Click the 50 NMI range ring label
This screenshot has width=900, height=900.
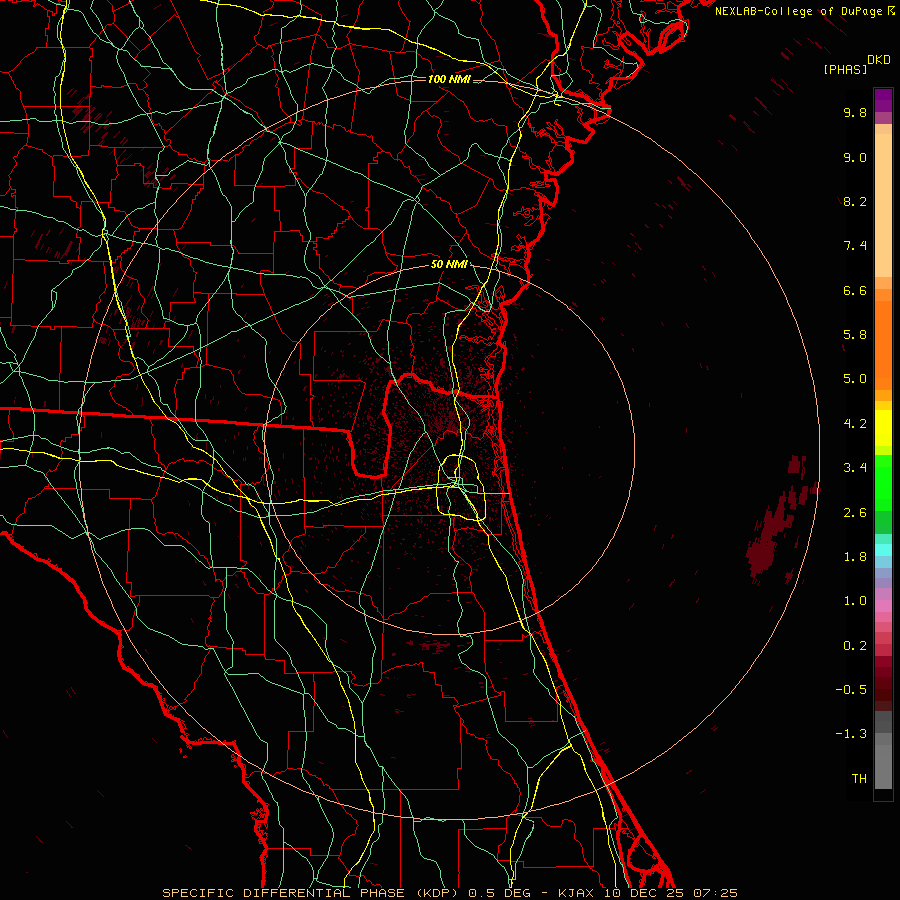click(x=449, y=264)
